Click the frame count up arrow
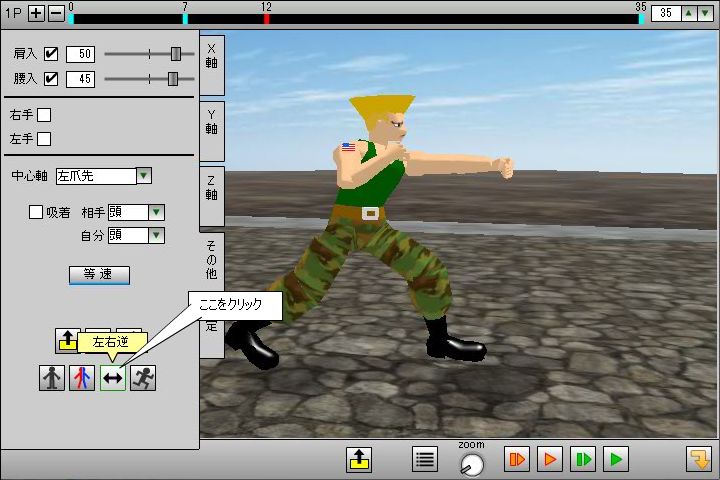720x480 pixels. [689, 13]
